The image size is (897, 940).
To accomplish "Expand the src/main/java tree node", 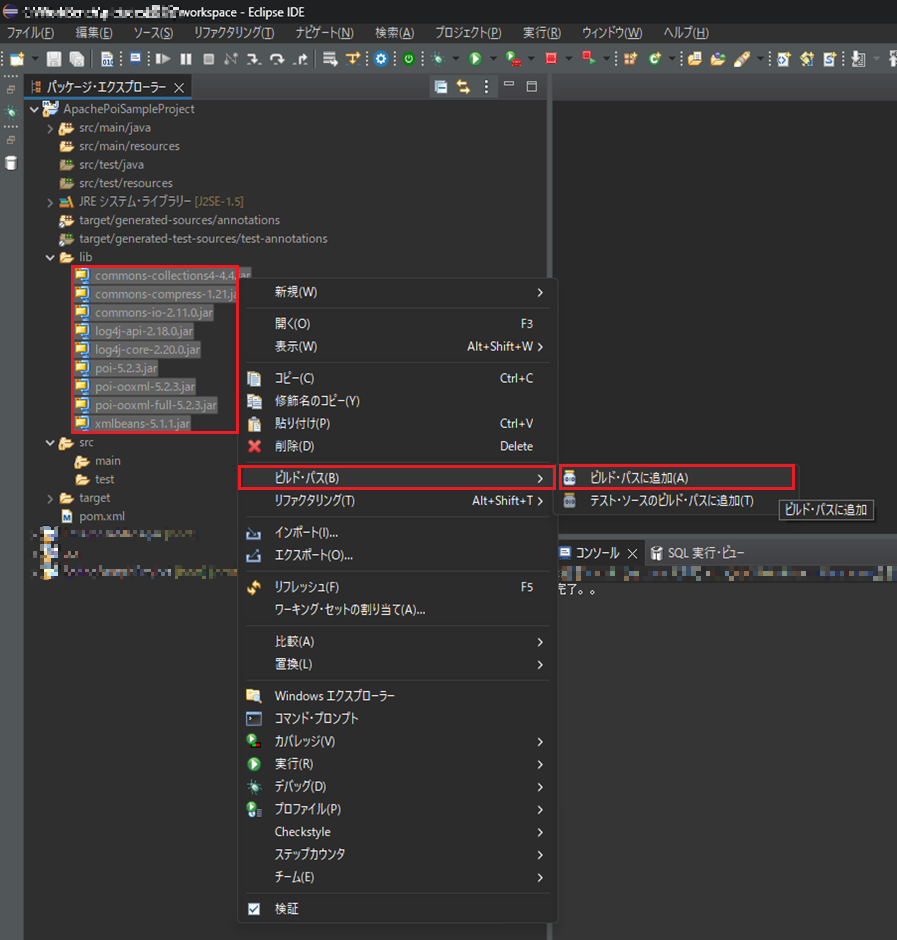I will point(50,128).
